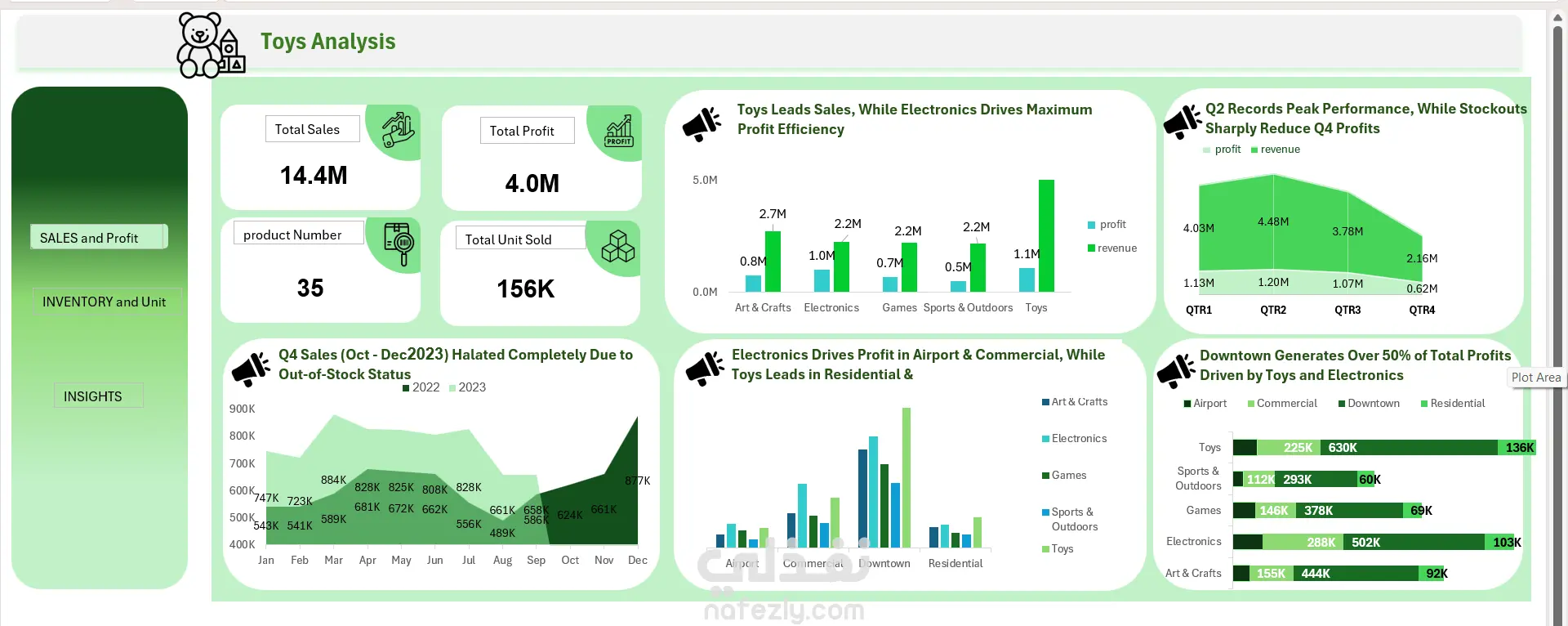Click the Total Profit bar chart icon
Viewport: 1568px width, 626px height.
(x=619, y=131)
